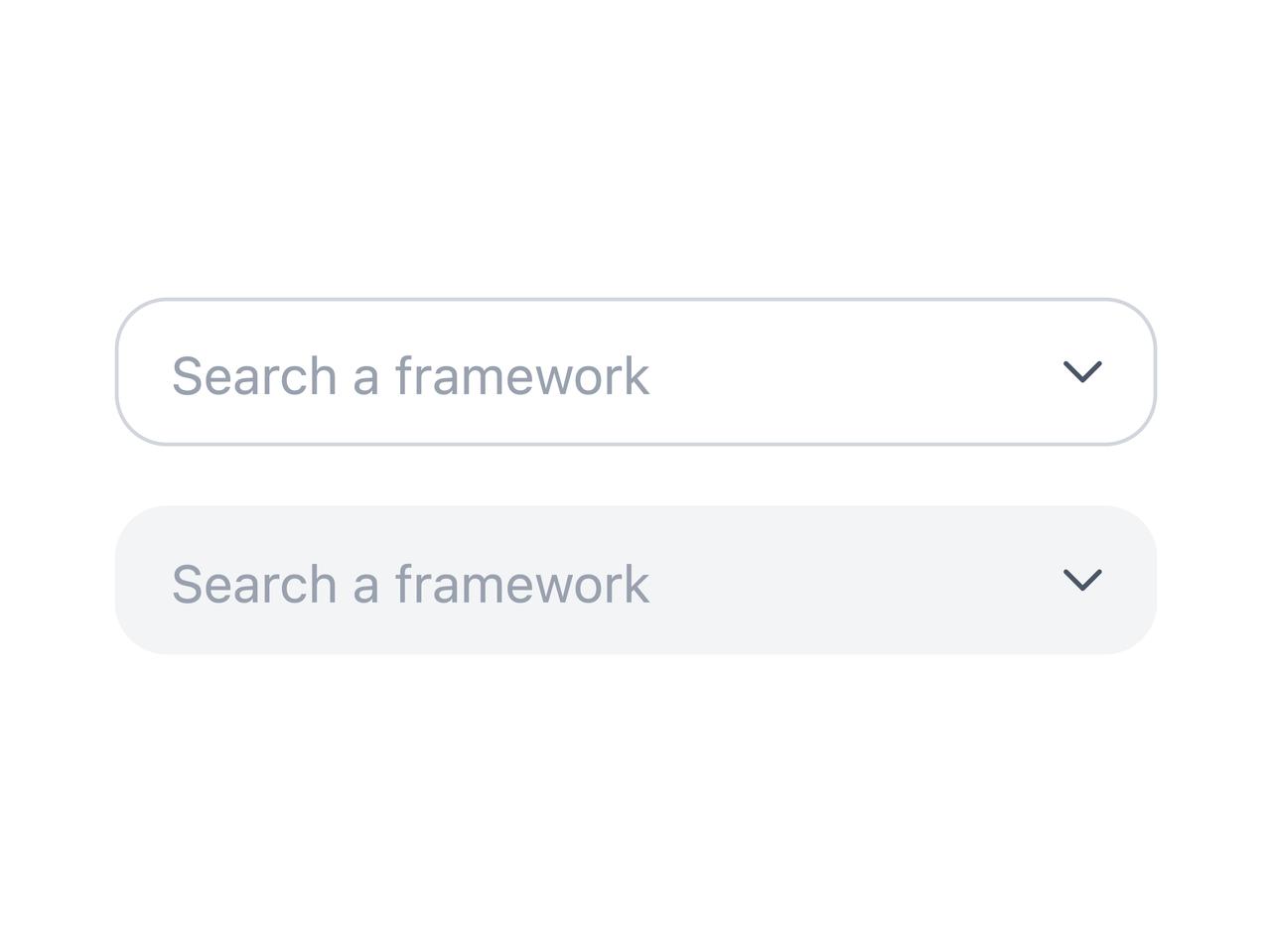Show framework options using top down-arrow

click(x=1082, y=371)
